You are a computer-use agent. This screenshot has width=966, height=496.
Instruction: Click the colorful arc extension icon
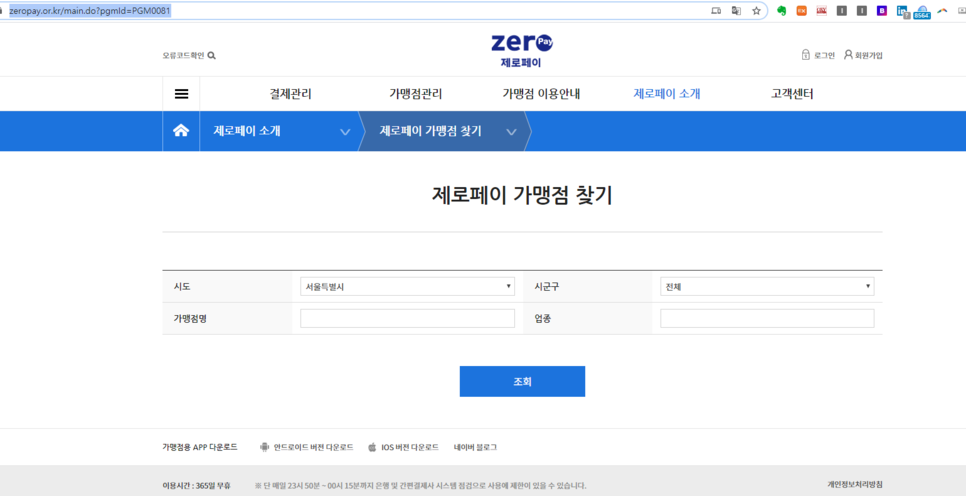(x=942, y=11)
